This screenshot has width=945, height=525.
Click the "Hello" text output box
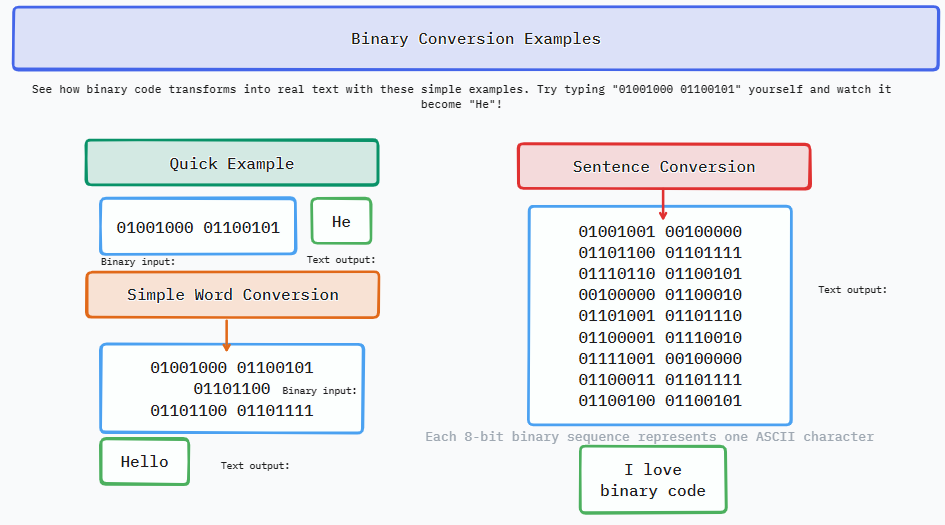(145, 462)
